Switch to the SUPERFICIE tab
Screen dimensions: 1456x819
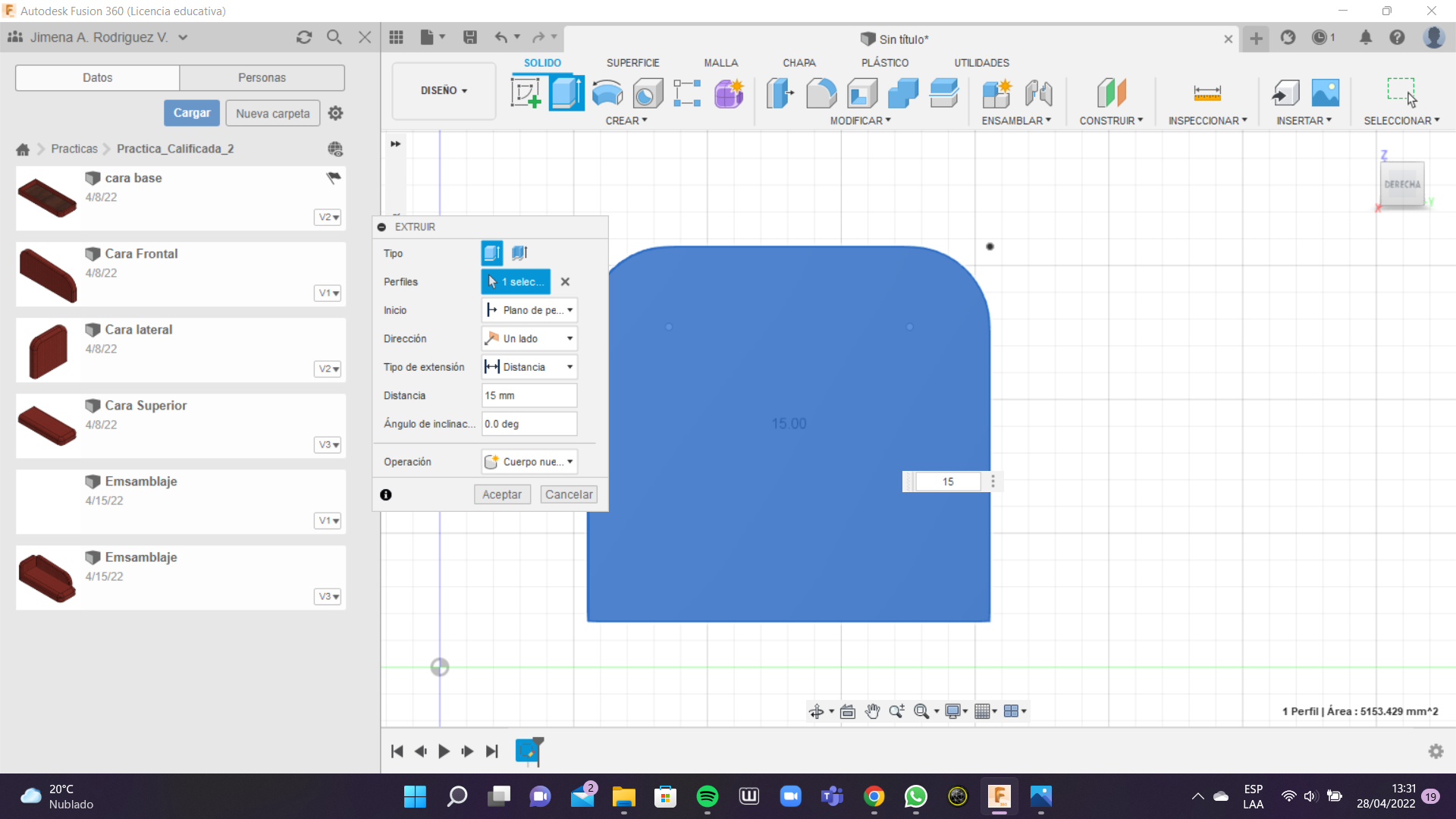pos(632,63)
